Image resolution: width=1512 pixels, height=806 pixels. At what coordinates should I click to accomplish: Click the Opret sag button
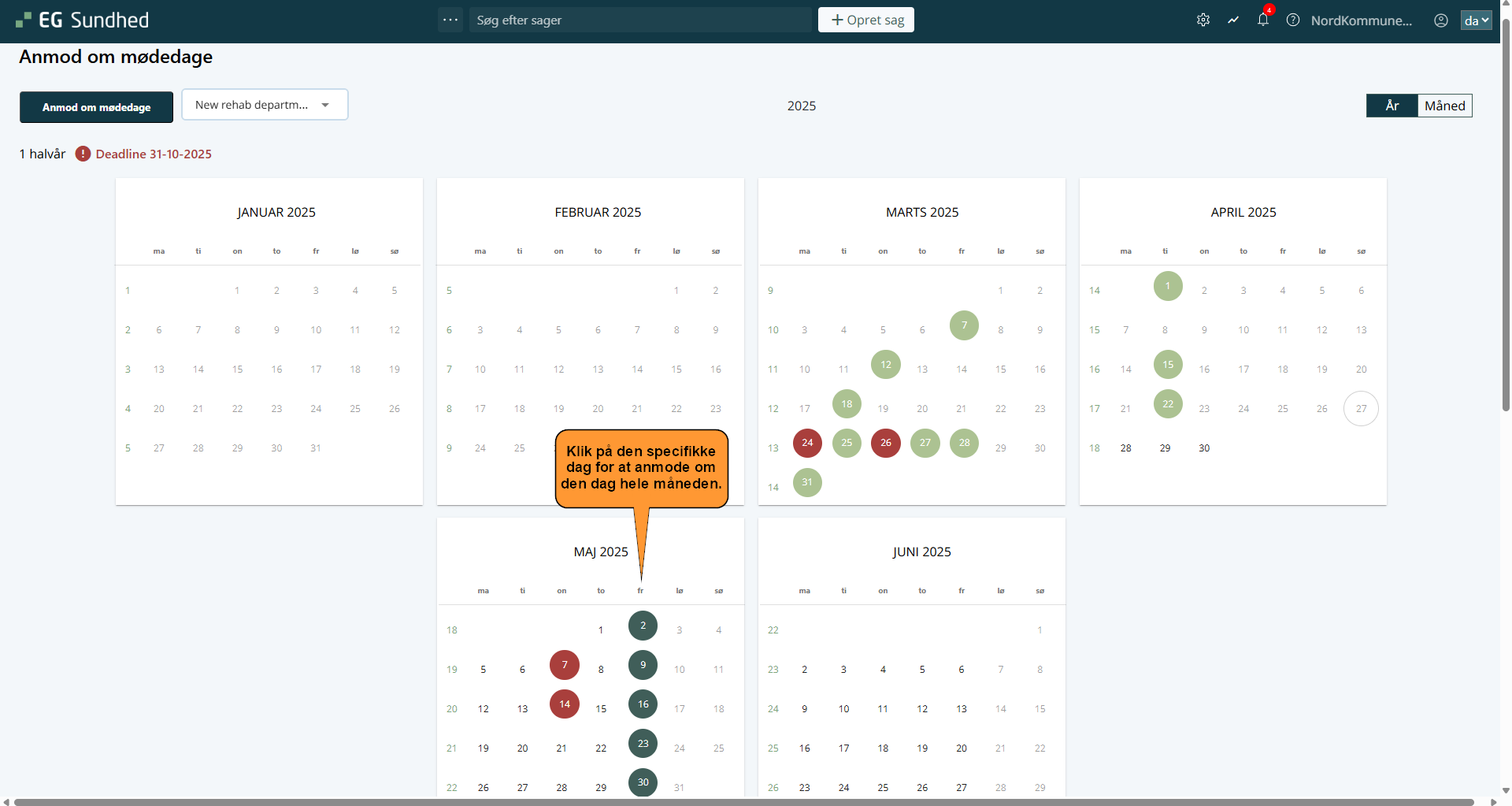pyautogui.click(x=865, y=20)
